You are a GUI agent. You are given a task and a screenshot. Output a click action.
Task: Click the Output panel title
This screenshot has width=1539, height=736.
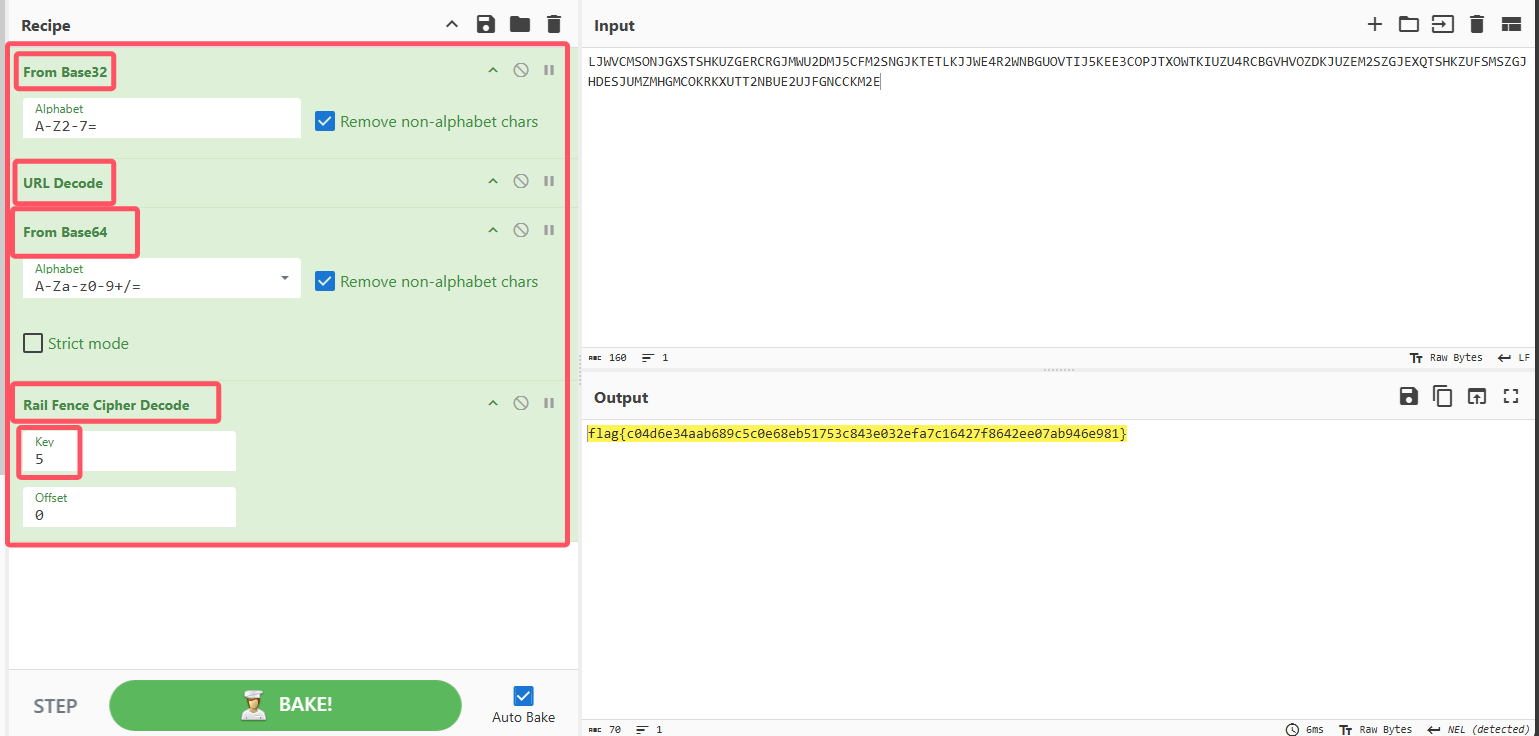(621, 398)
